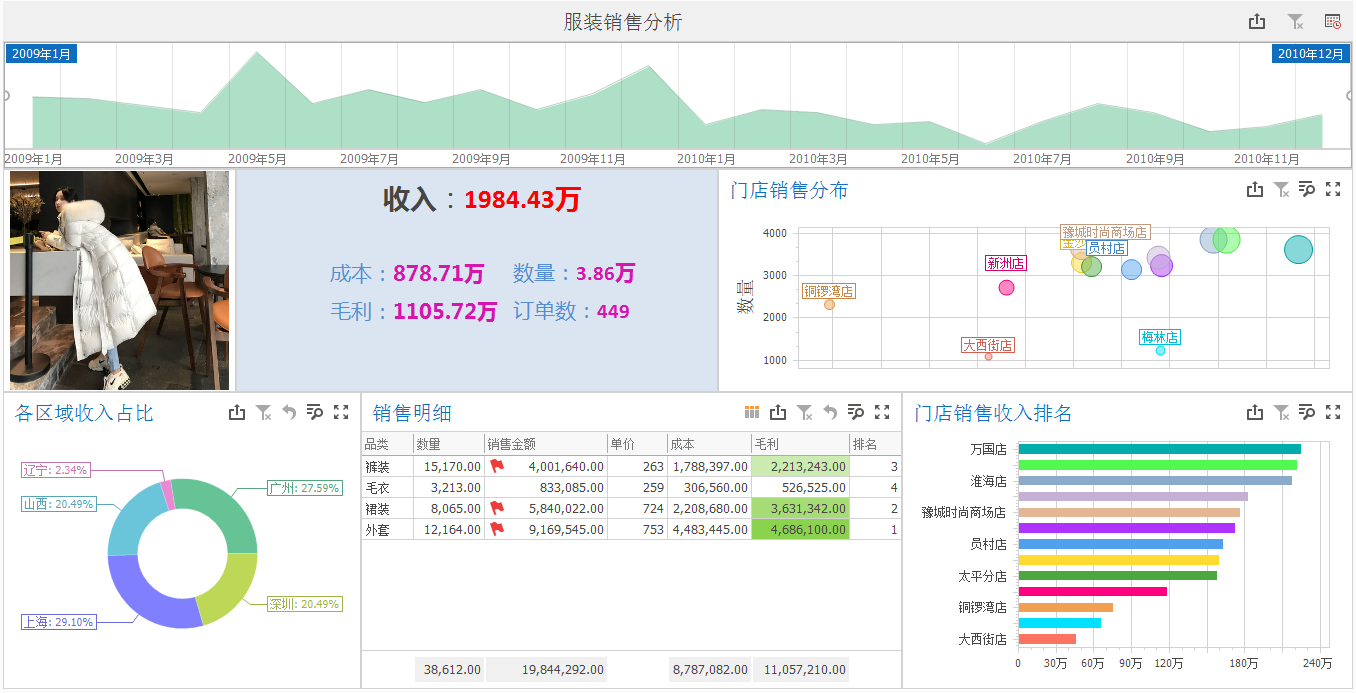Click the large teal bubble at far right

[x=1298, y=250]
